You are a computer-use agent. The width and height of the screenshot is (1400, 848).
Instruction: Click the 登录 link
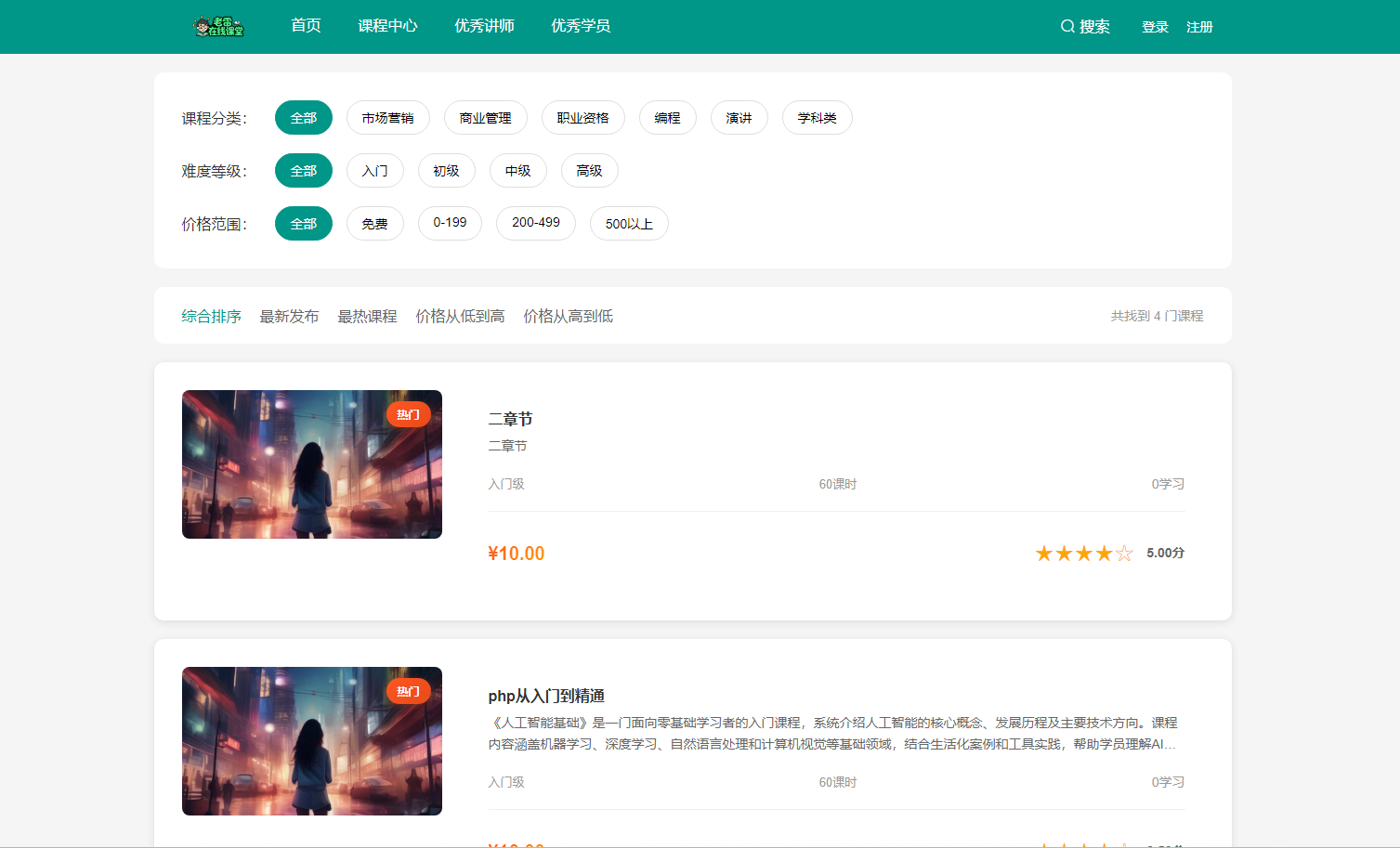click(x=1154, y=27)
